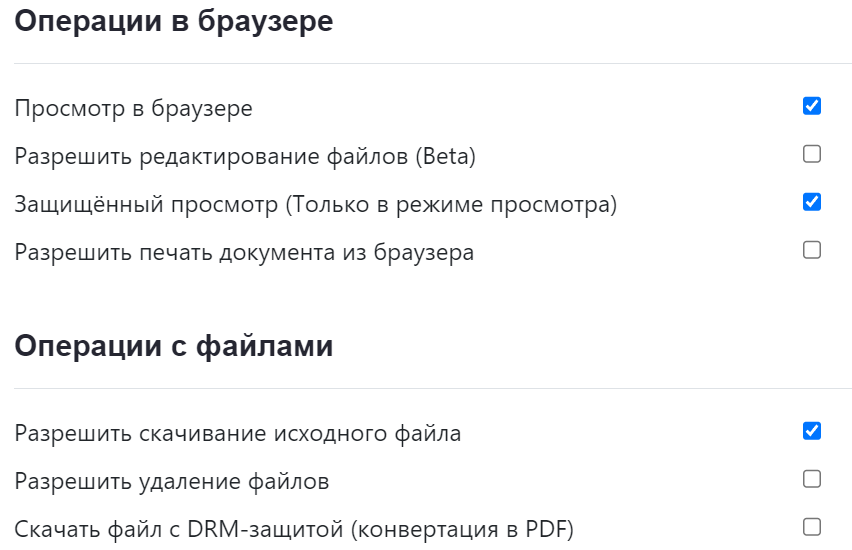The height and width of the screenshot is (550, 852).
Task: Click the "Операции с файлами" section heading
Action: coord(173,347)
